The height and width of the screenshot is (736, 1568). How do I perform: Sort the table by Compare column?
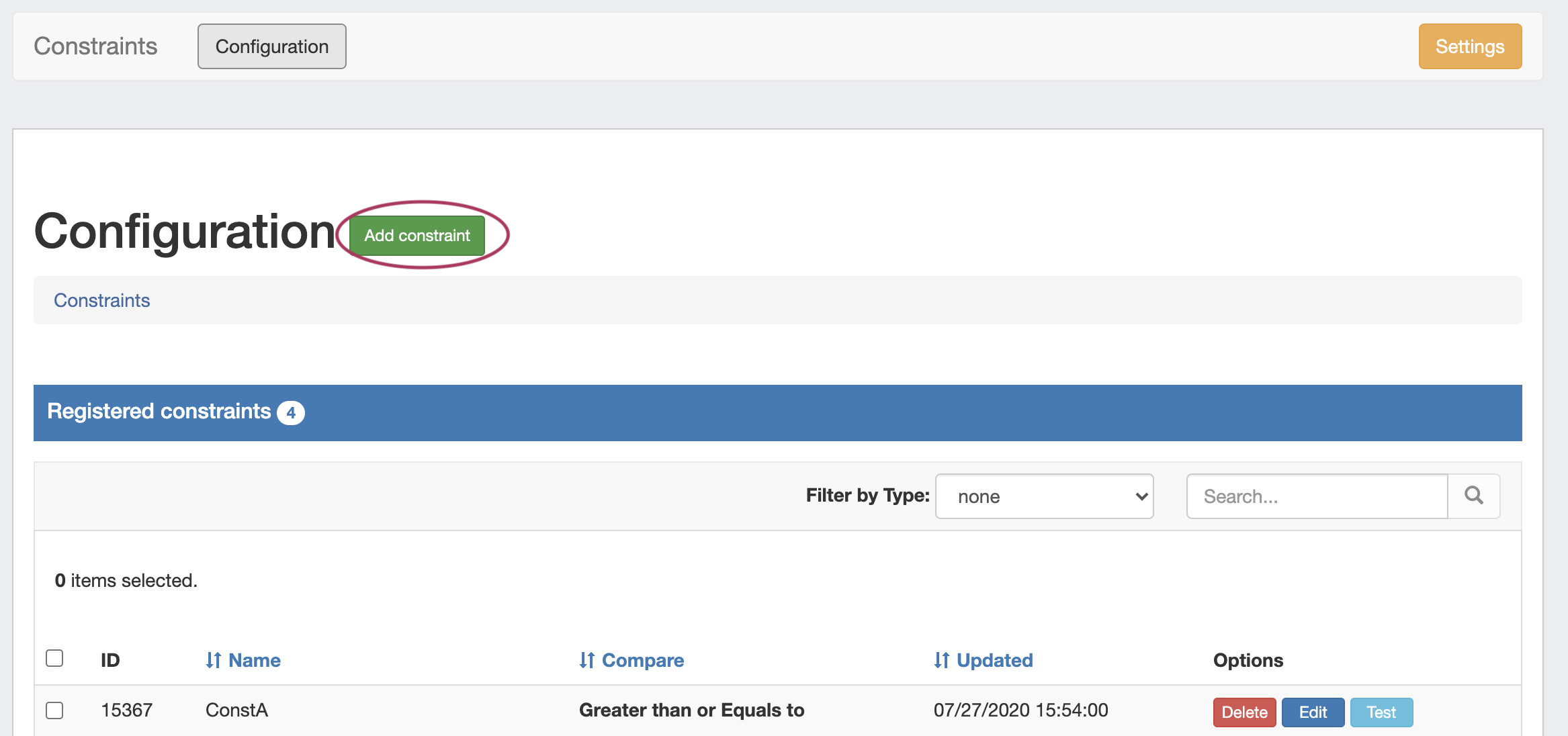tap(631, 660)
